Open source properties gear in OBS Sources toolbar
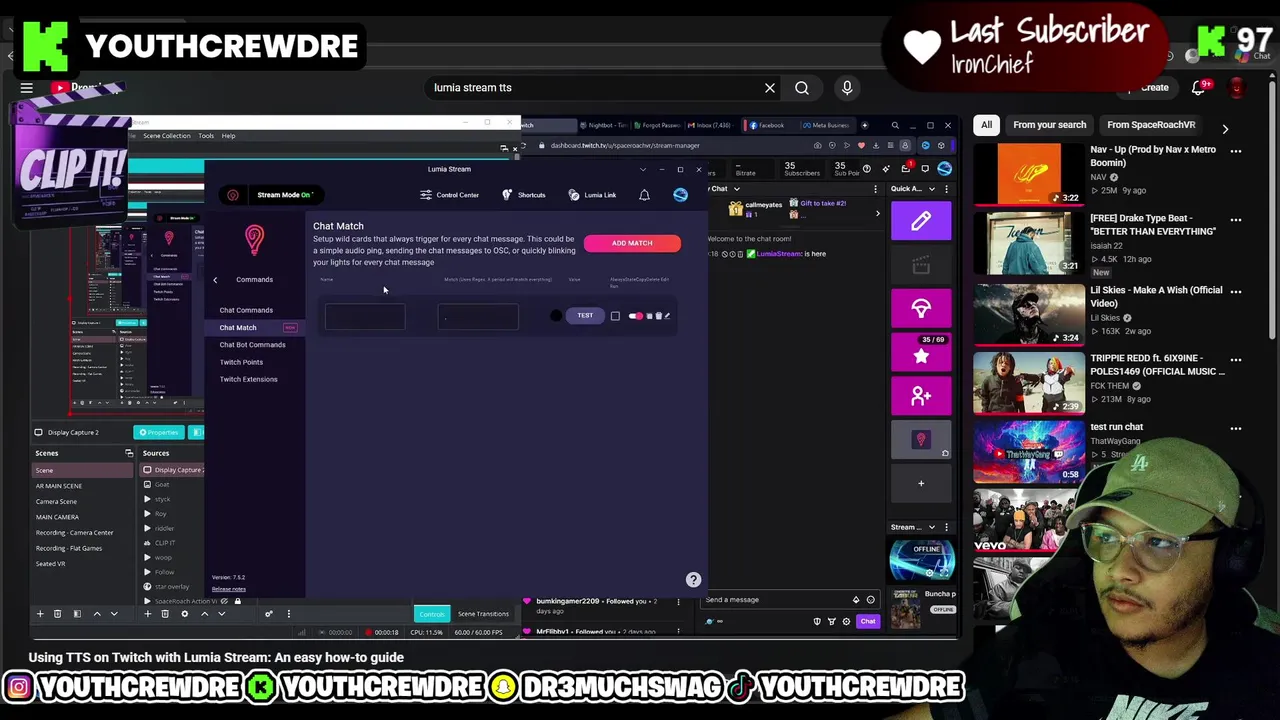This screenshot has height=720, width=1280. coord(184,614)
